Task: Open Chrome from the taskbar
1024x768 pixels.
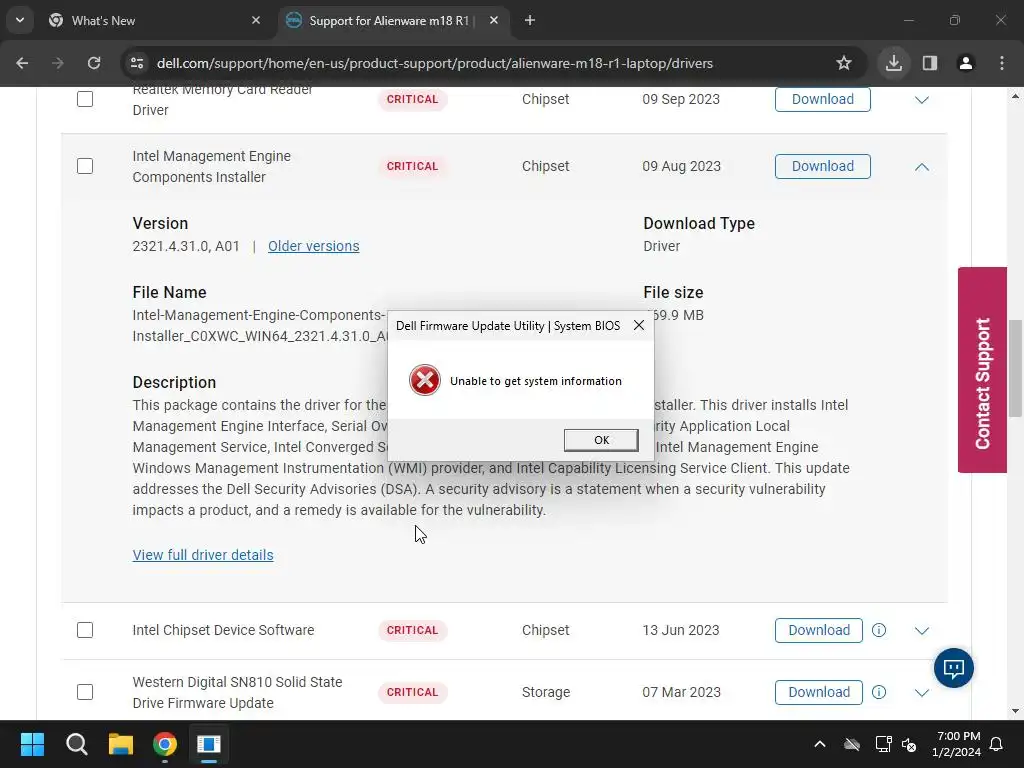Action: click(x=165, y=744)
